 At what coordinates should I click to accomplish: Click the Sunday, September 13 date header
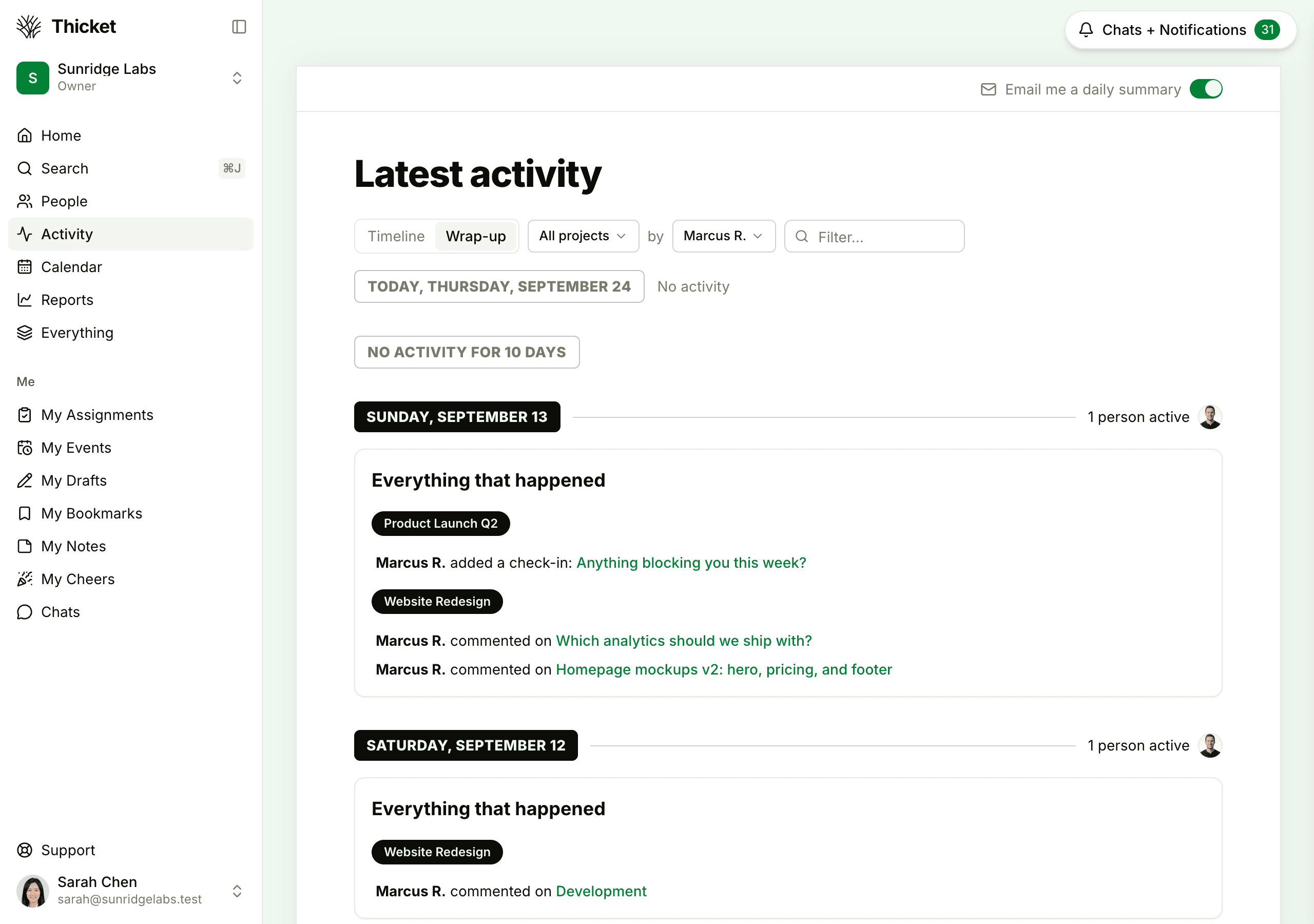point(457,417)
